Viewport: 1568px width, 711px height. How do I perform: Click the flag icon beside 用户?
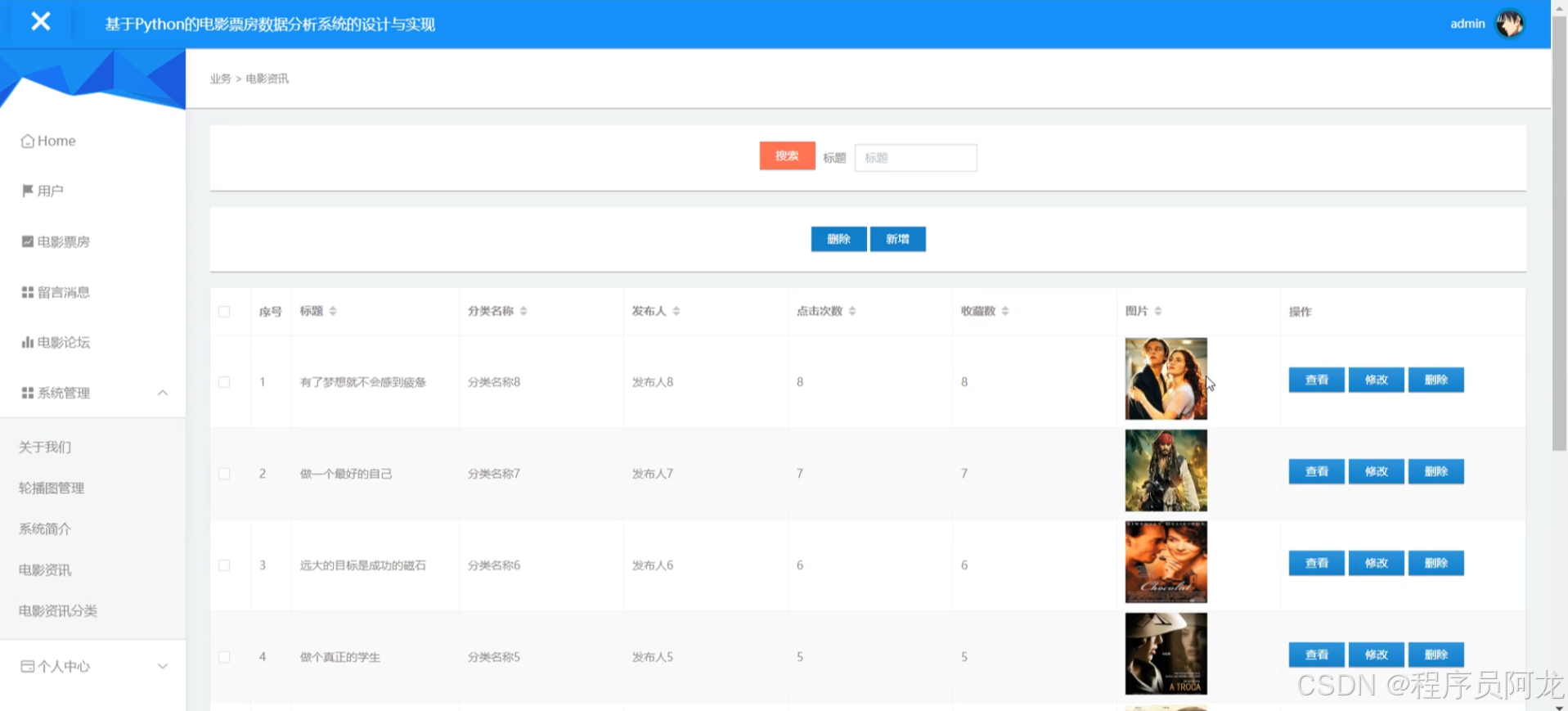coord(28,191)
